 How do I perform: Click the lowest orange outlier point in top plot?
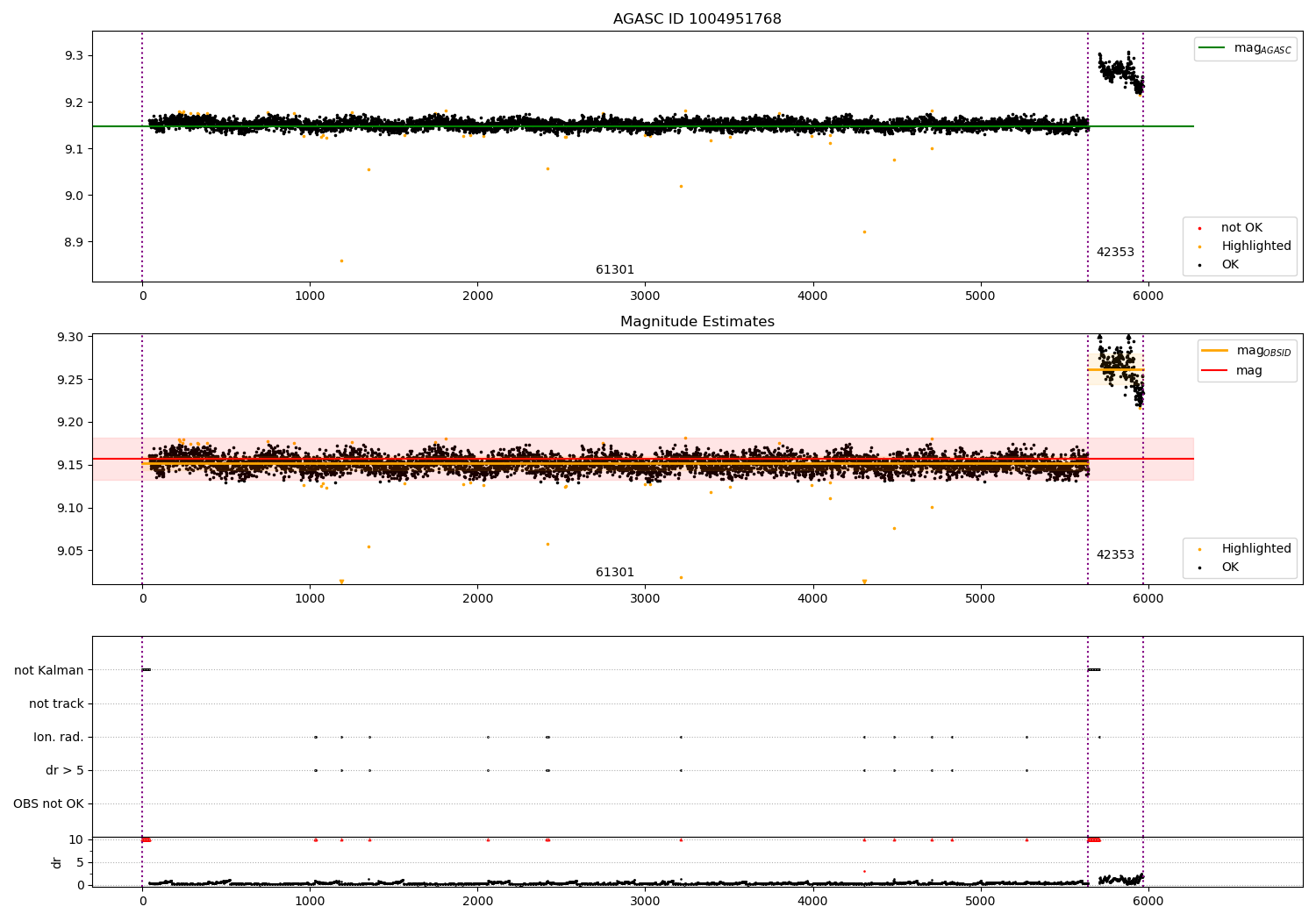tap(341, 261)
